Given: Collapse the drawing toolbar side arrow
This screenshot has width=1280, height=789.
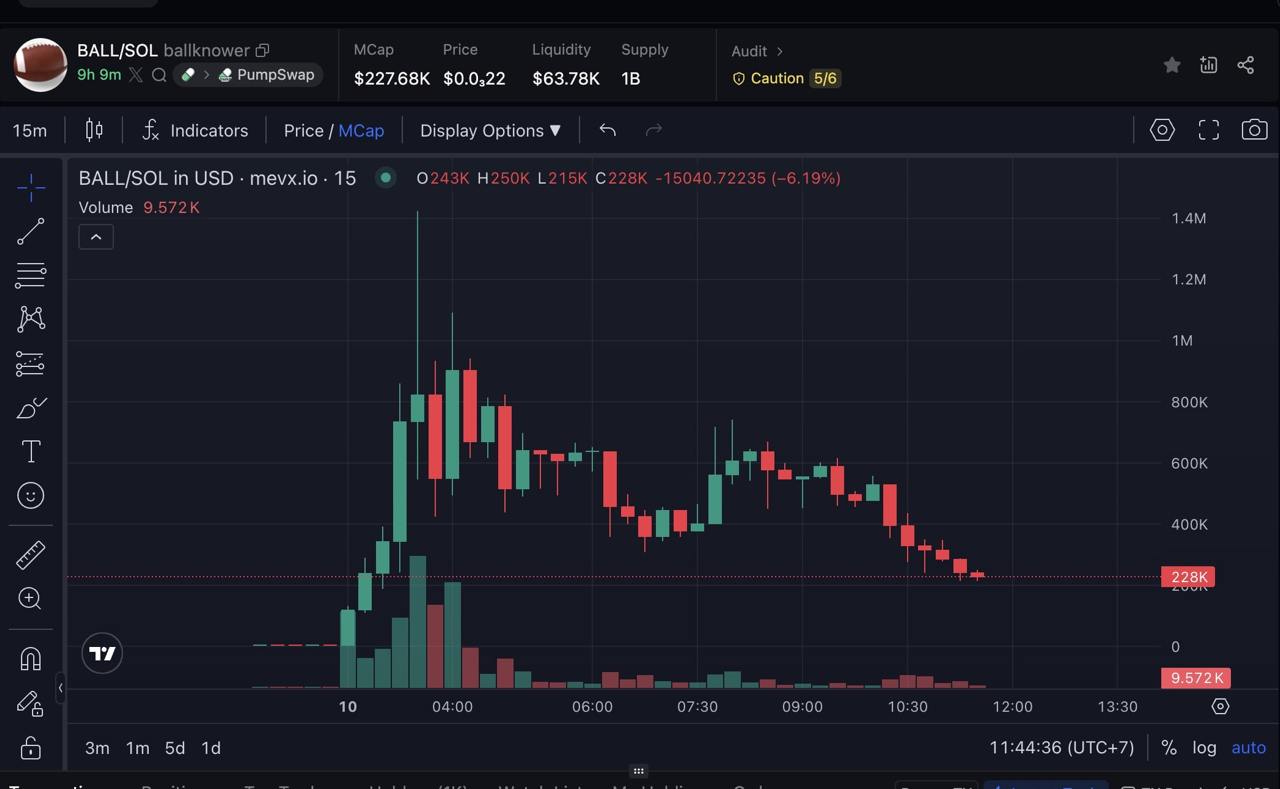Looking at the screenshot, I should point(60,687).
